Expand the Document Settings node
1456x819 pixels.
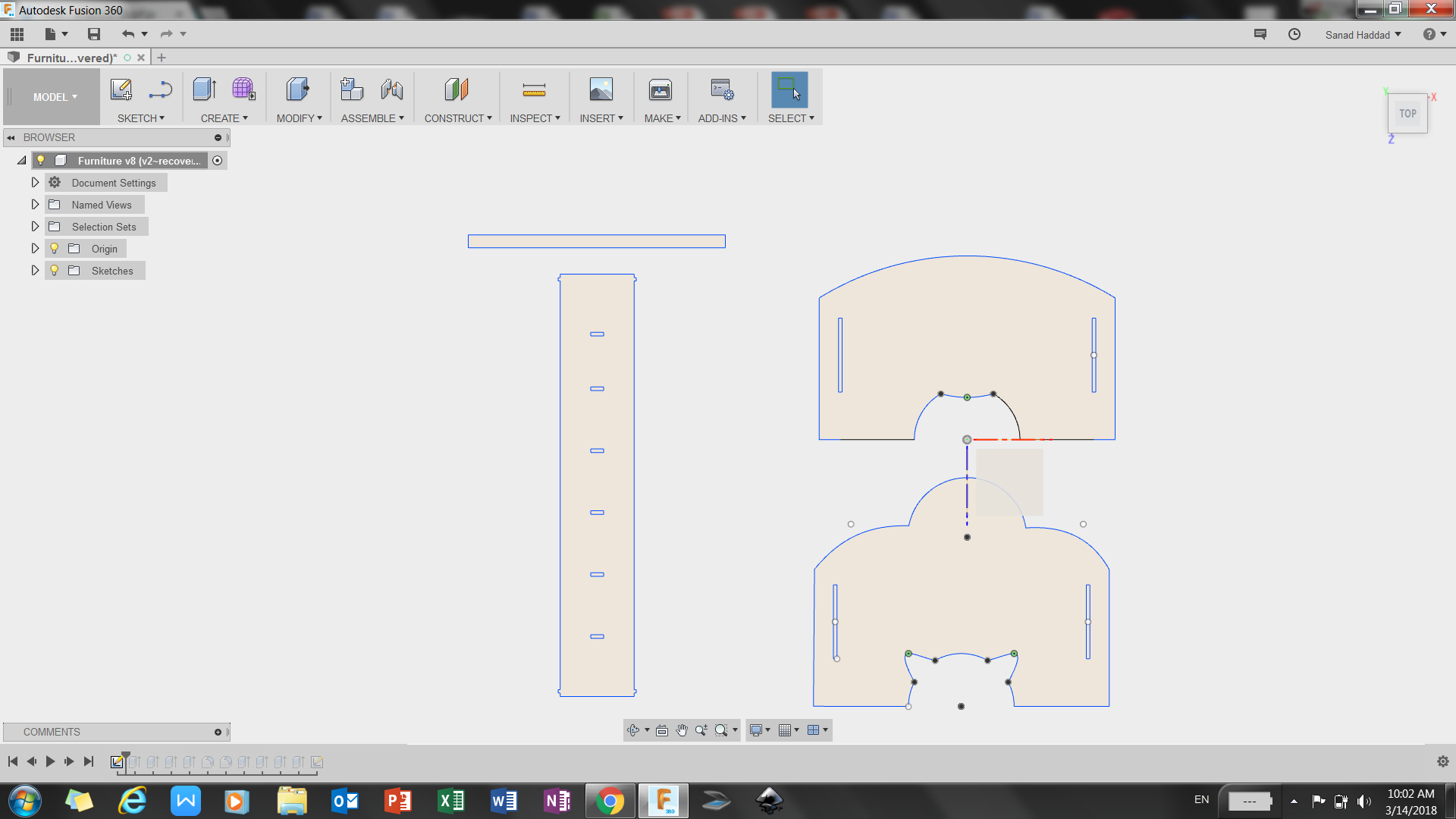click(35, 183)
